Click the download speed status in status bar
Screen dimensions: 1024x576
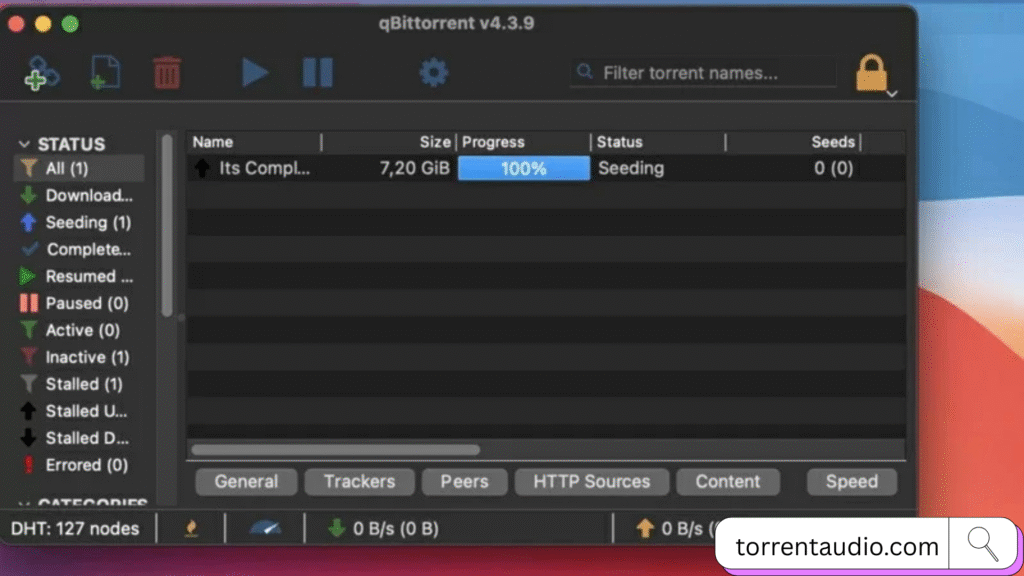pyautogui.click(x=385, y=528)
